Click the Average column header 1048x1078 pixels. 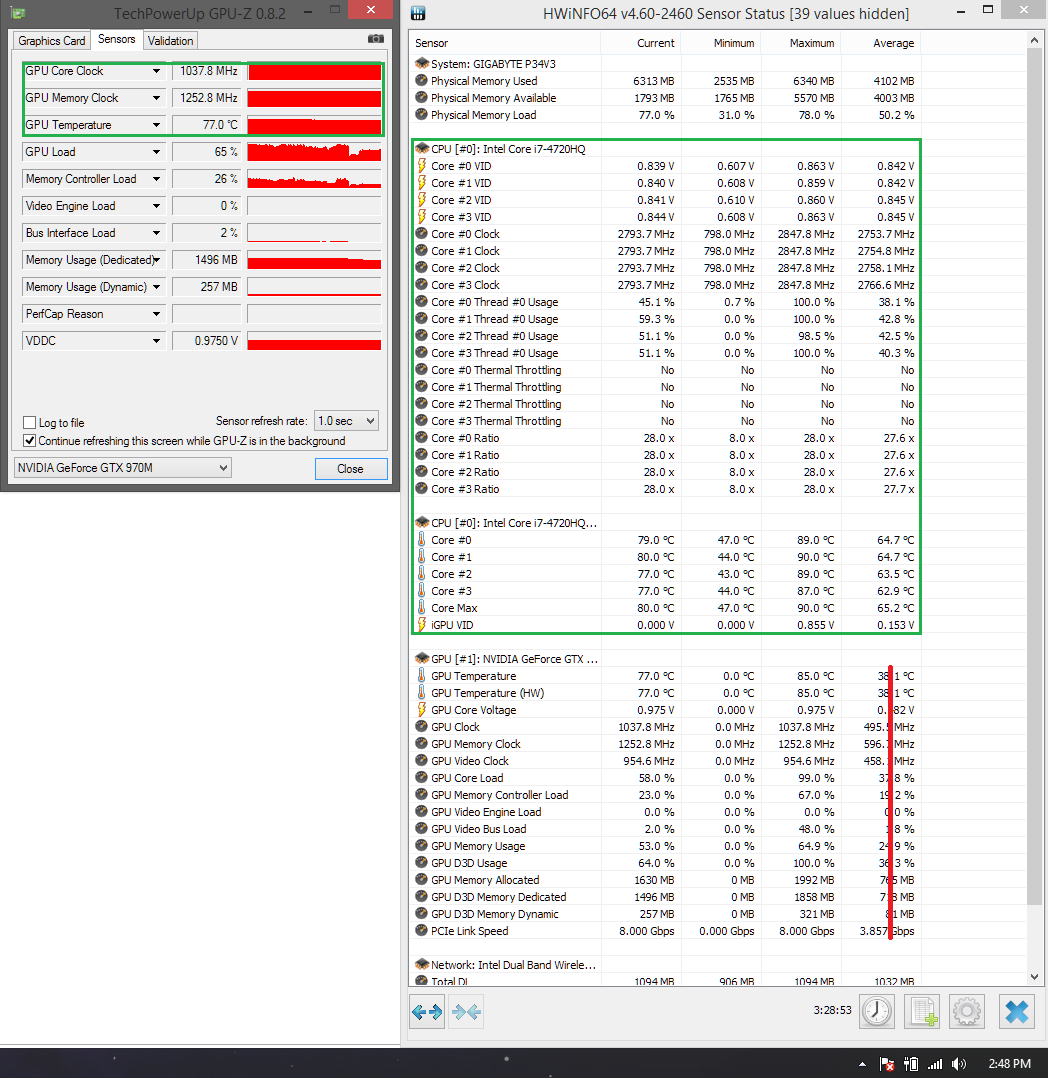881,43
